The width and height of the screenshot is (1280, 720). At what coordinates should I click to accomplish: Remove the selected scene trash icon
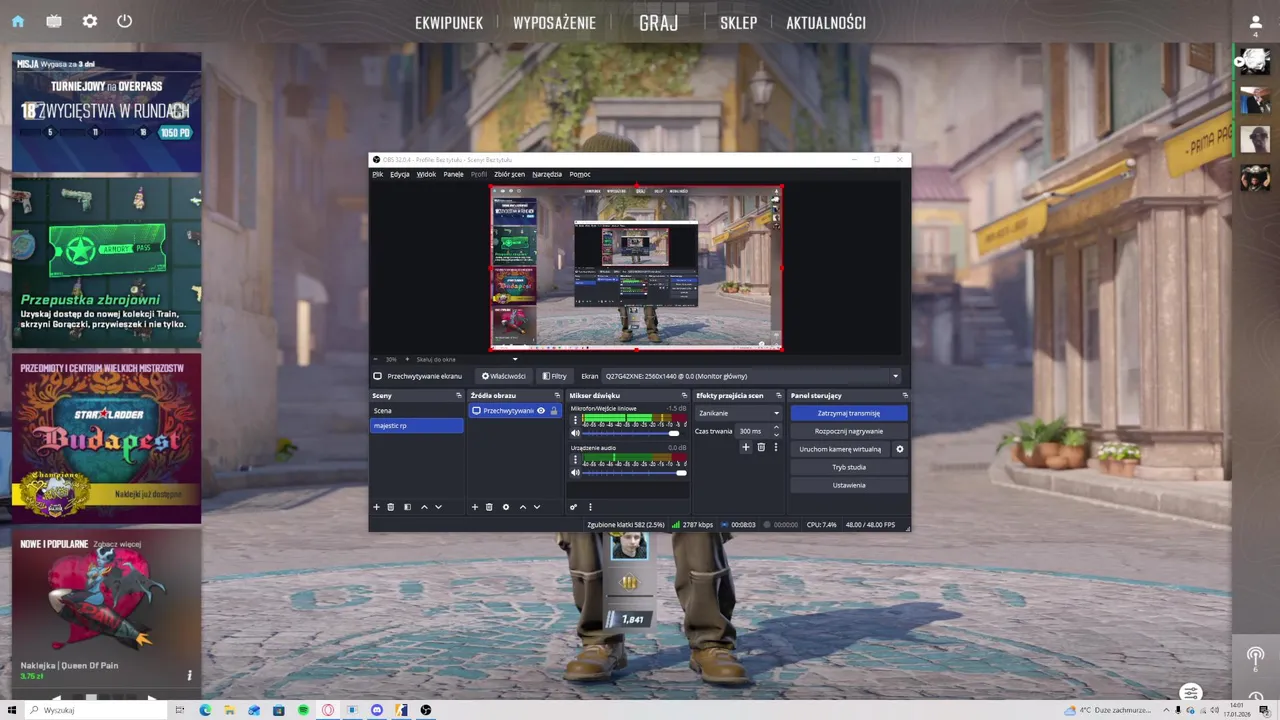coord(391,507)
